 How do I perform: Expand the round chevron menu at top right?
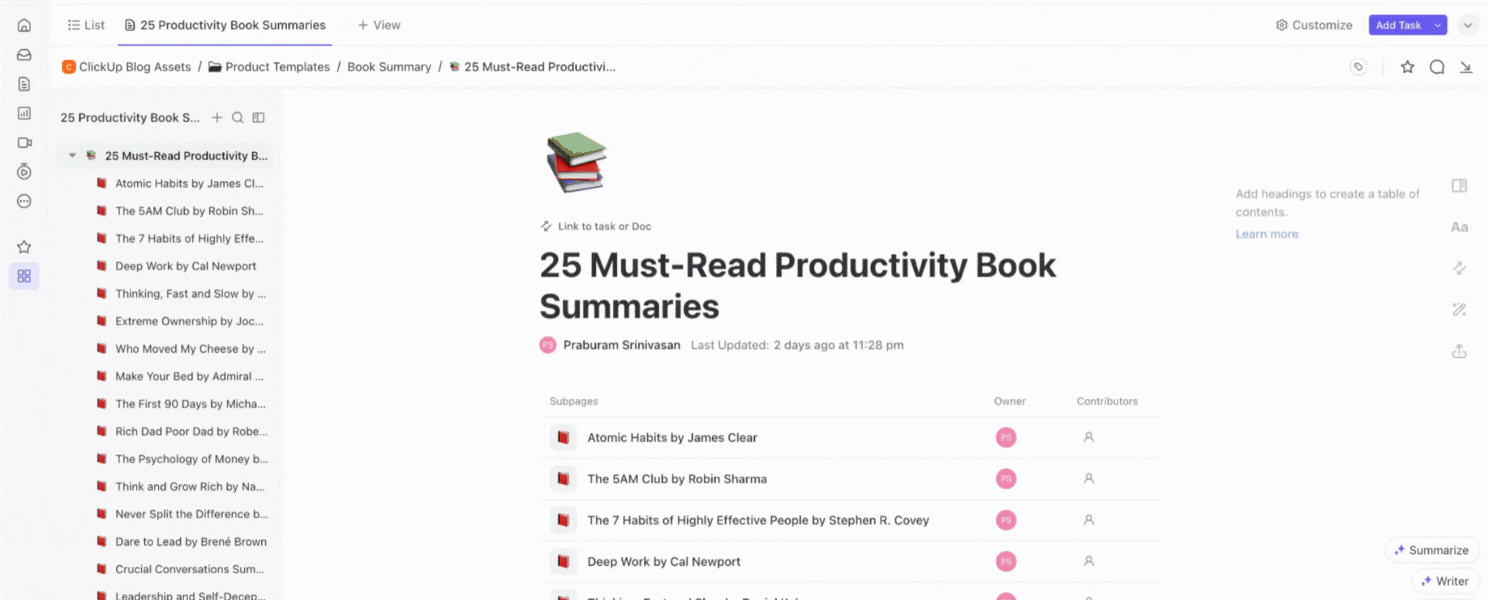[x=1467, y=25]
